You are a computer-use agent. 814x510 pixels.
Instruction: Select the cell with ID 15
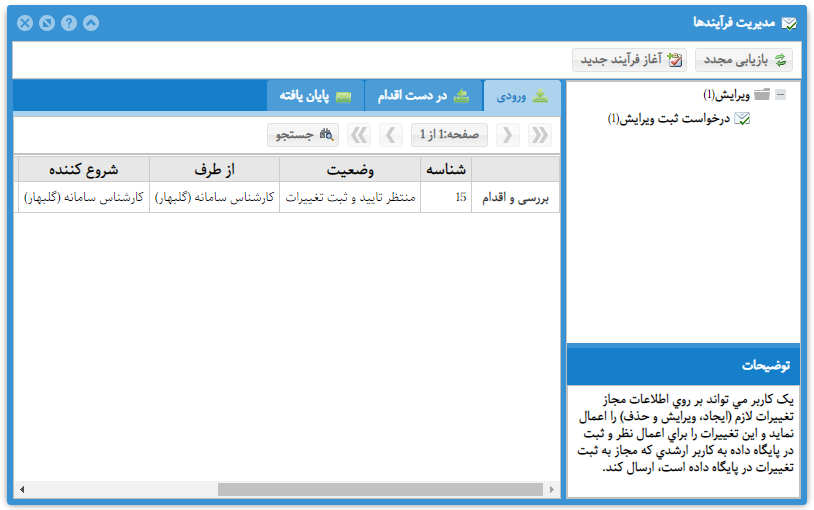coord(446,197)
